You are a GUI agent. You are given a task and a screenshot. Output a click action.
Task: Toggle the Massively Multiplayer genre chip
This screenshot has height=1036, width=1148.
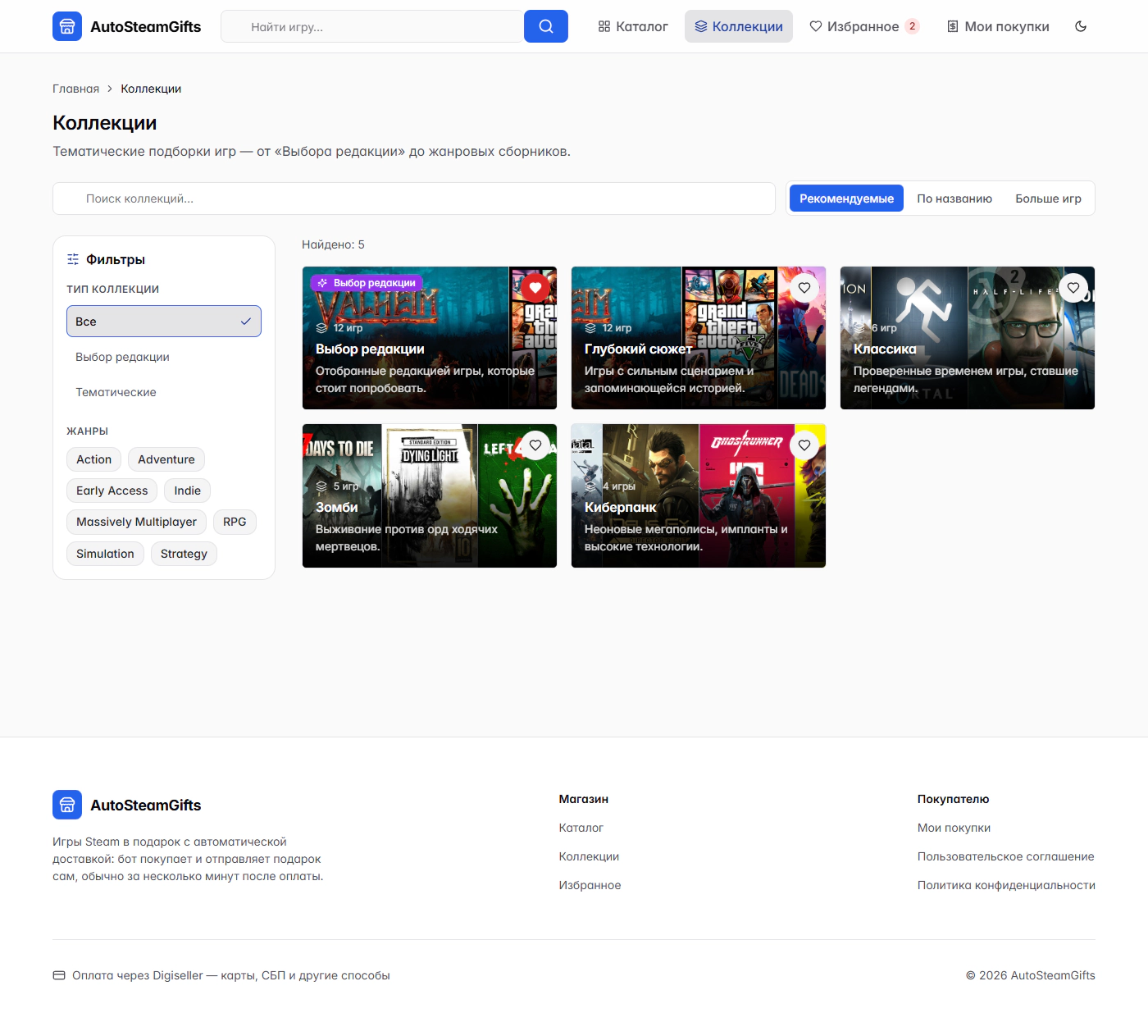point(137,522)
